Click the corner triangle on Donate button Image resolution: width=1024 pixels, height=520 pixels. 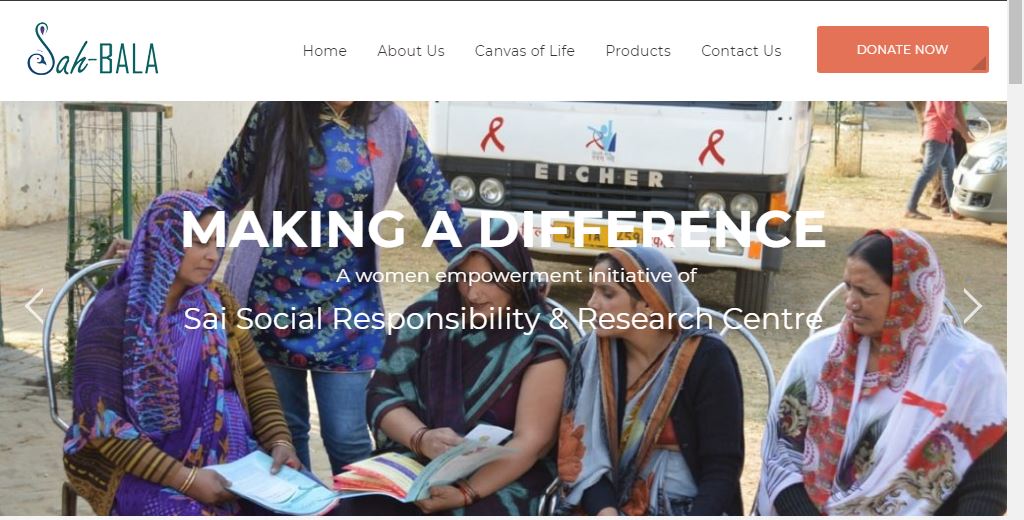pyautogui.click(x=980, y=64)
